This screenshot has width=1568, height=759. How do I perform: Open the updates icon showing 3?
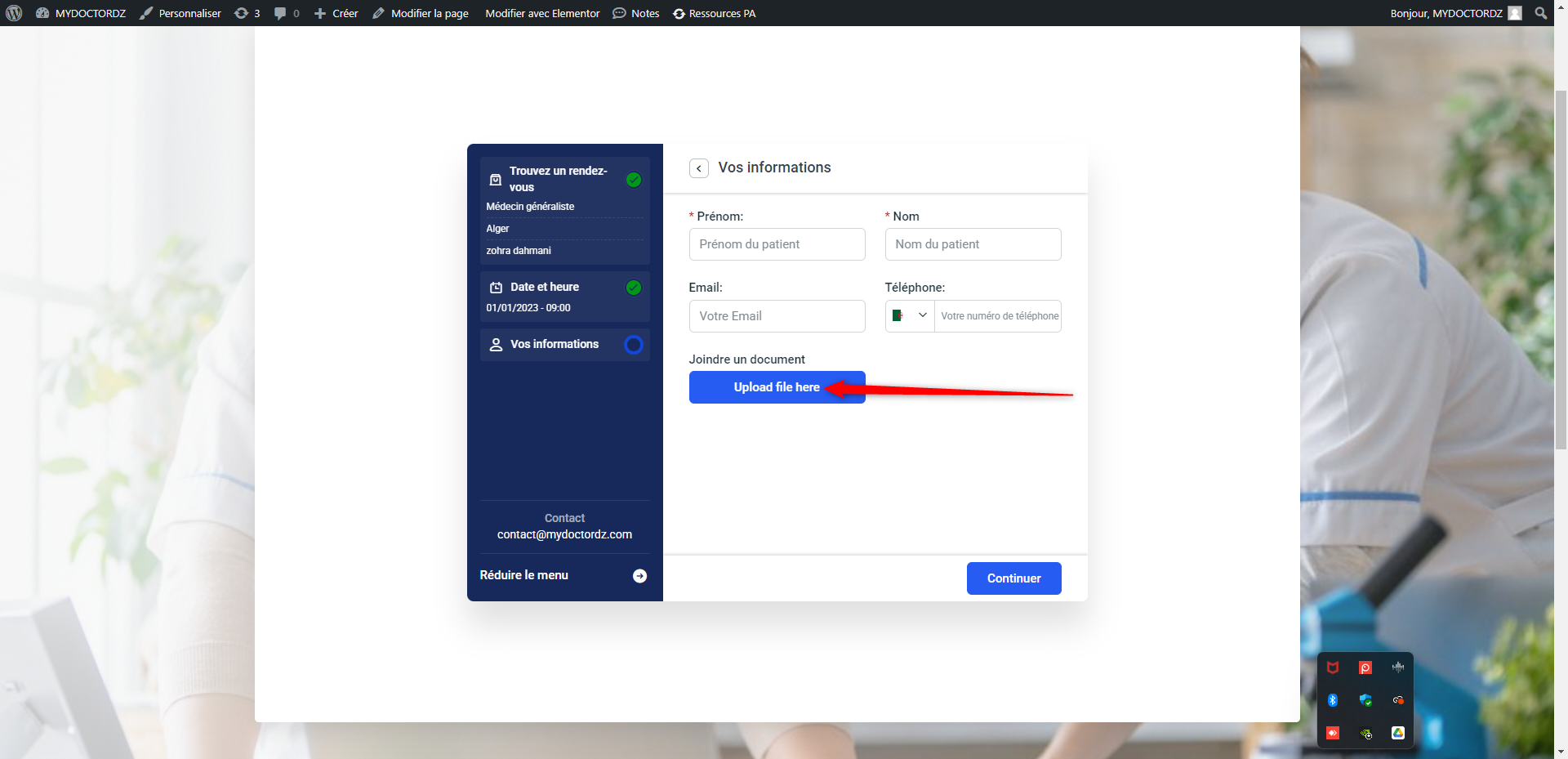click(x=247, y=13)
